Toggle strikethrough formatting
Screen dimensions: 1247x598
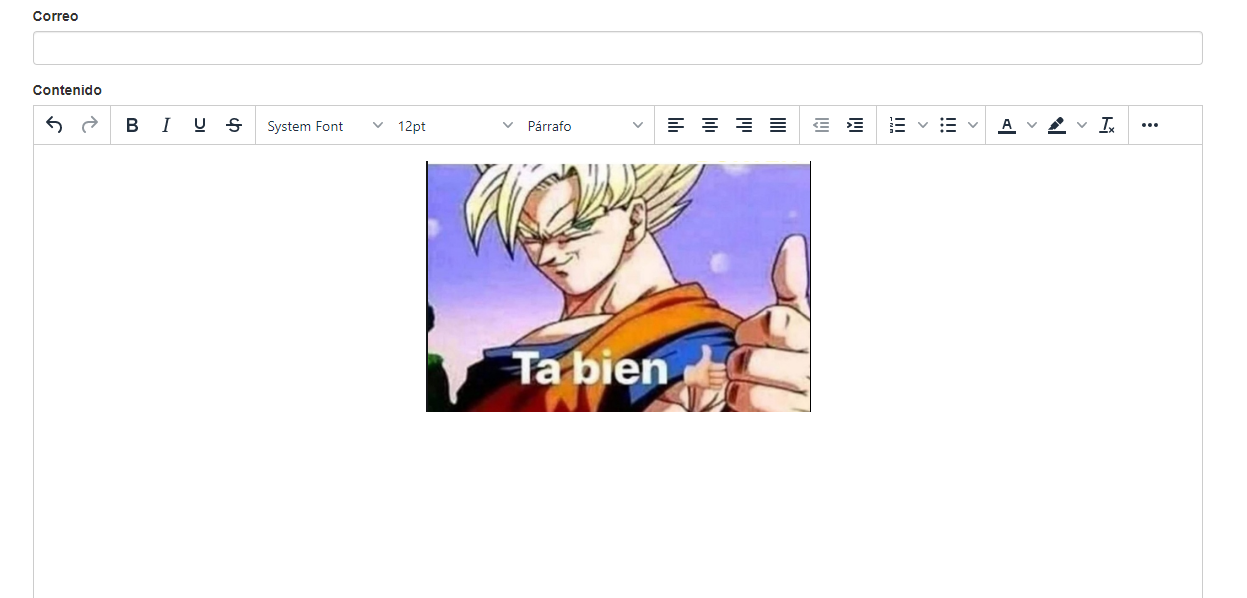coord(234,125)
